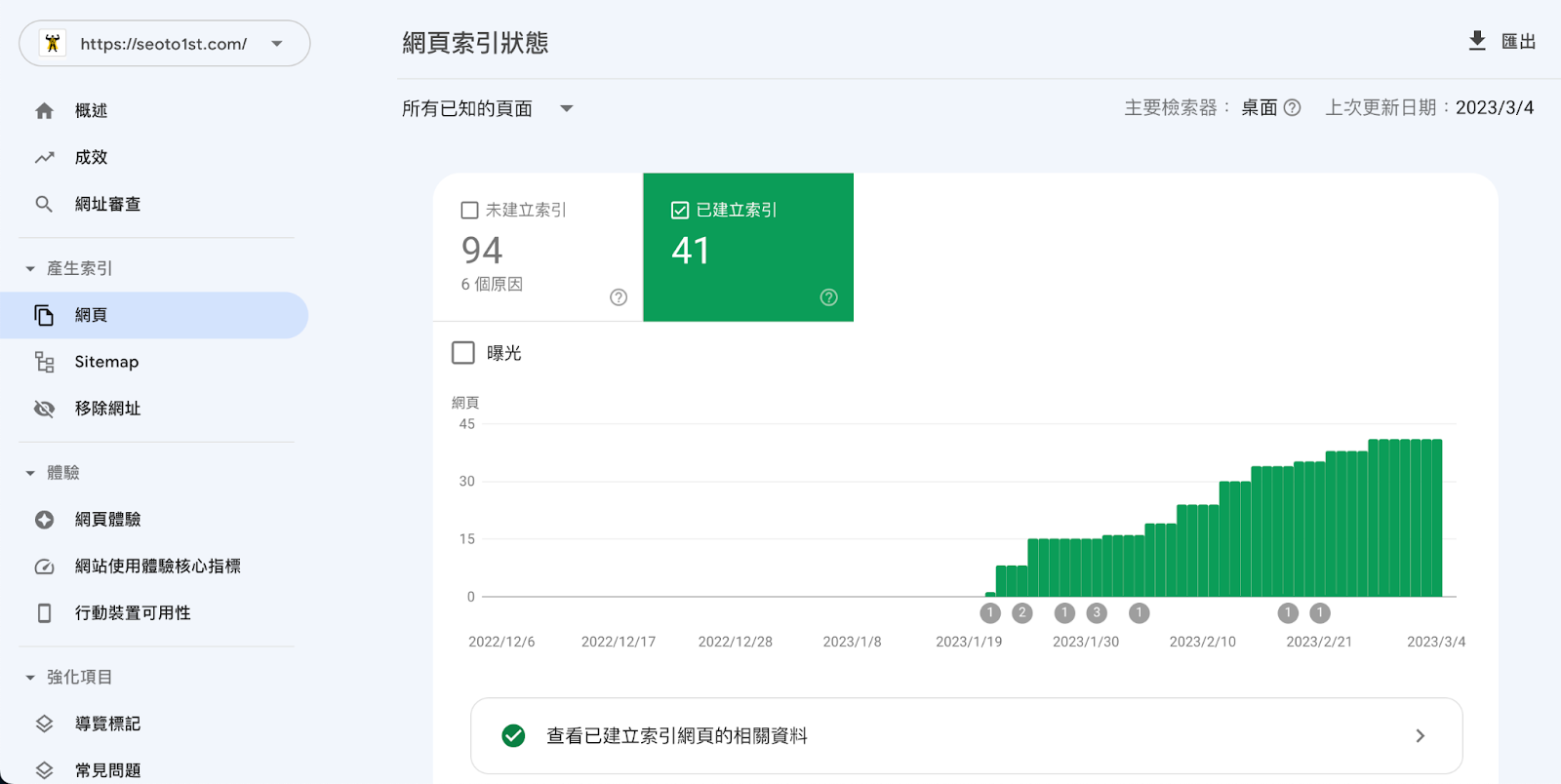Open 查看已建立索引網頁的相關資料
The image size is (1561, 784).
966,736
